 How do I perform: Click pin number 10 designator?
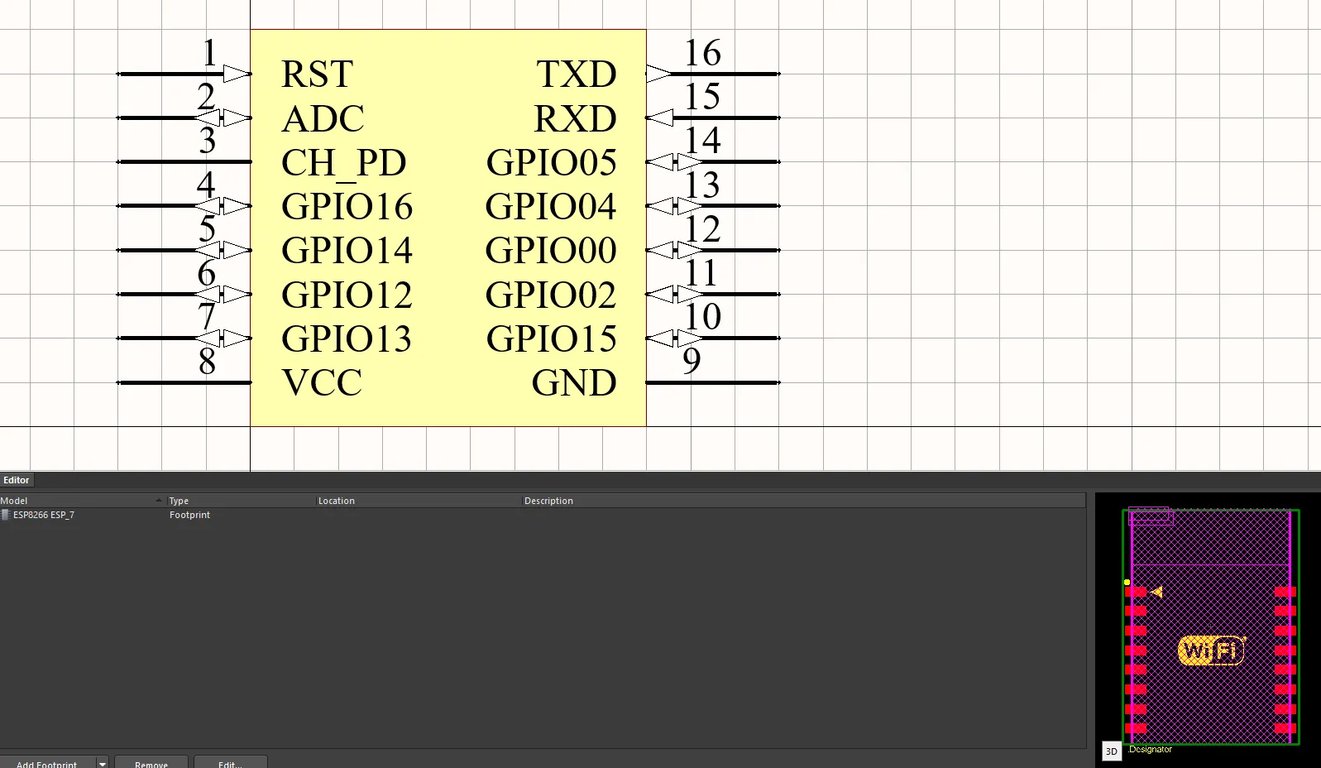pyautogui.click(x=703, y=317)
